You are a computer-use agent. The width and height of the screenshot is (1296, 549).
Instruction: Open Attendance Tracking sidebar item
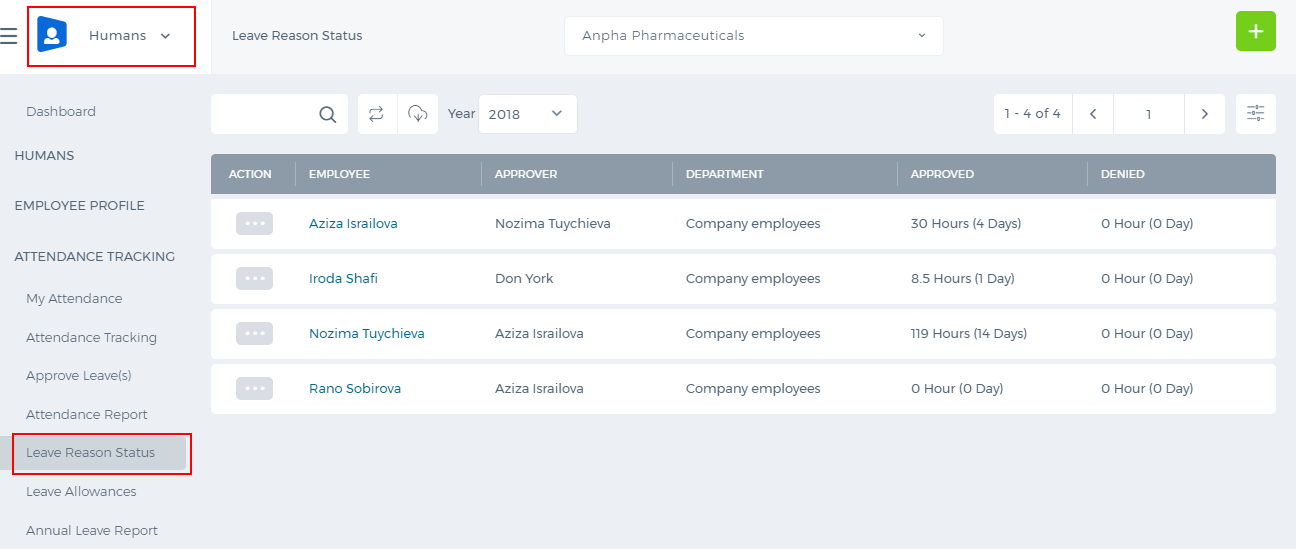[91, 338]
